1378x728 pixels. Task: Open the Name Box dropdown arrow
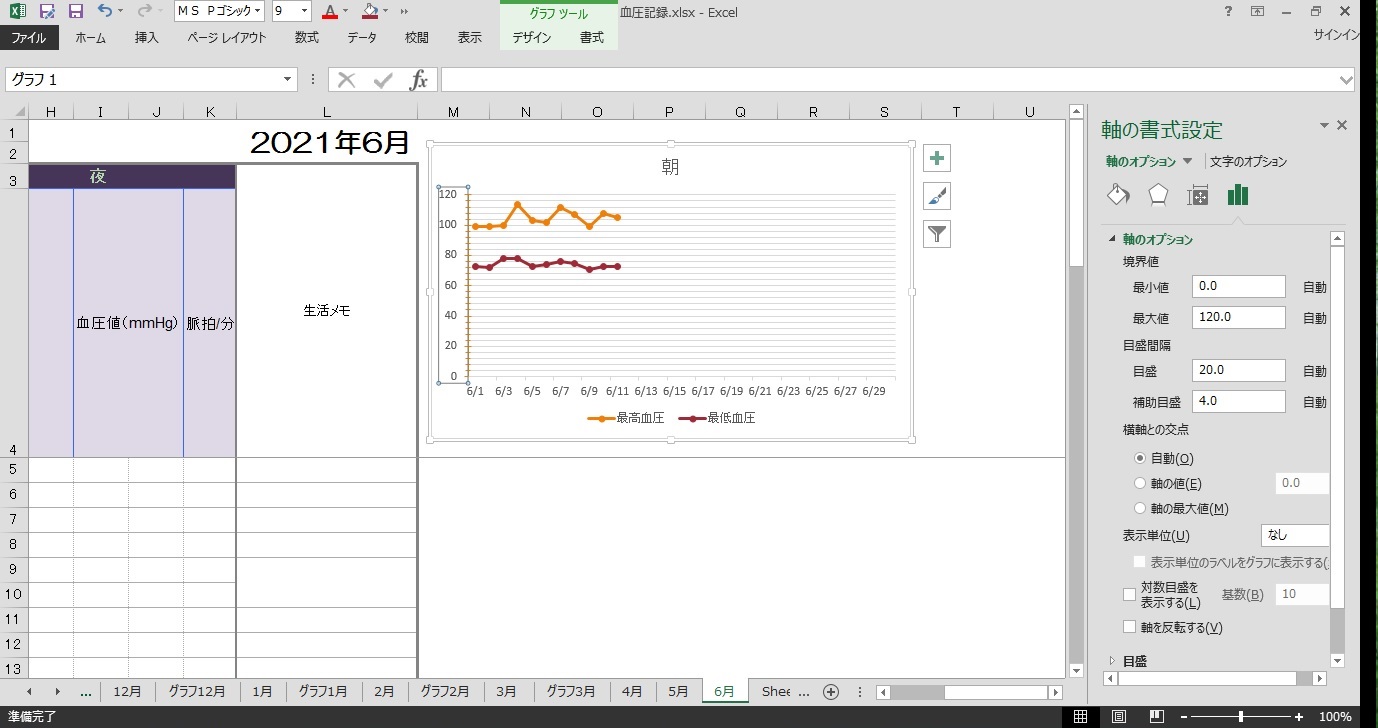[288, 80]
